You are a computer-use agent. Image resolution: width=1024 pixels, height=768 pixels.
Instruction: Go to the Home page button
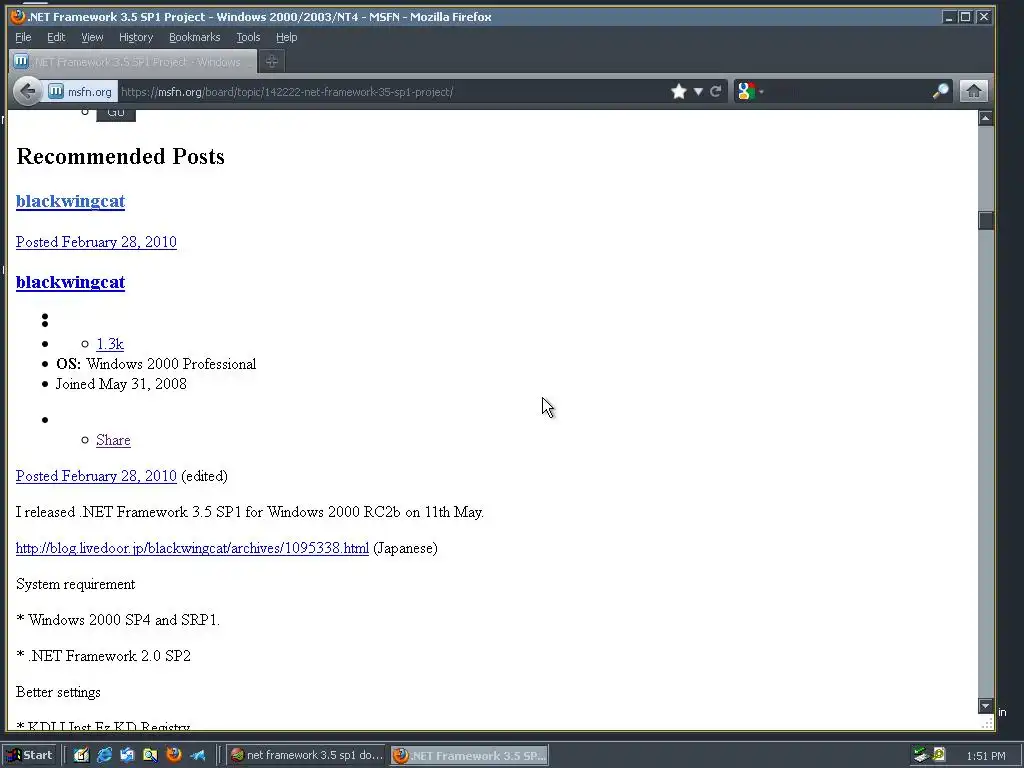coord(973,91)
